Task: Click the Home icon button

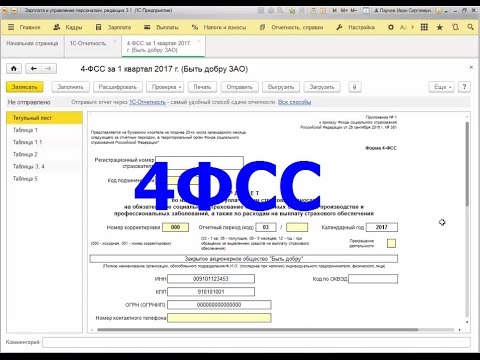Action: point(14,69)
